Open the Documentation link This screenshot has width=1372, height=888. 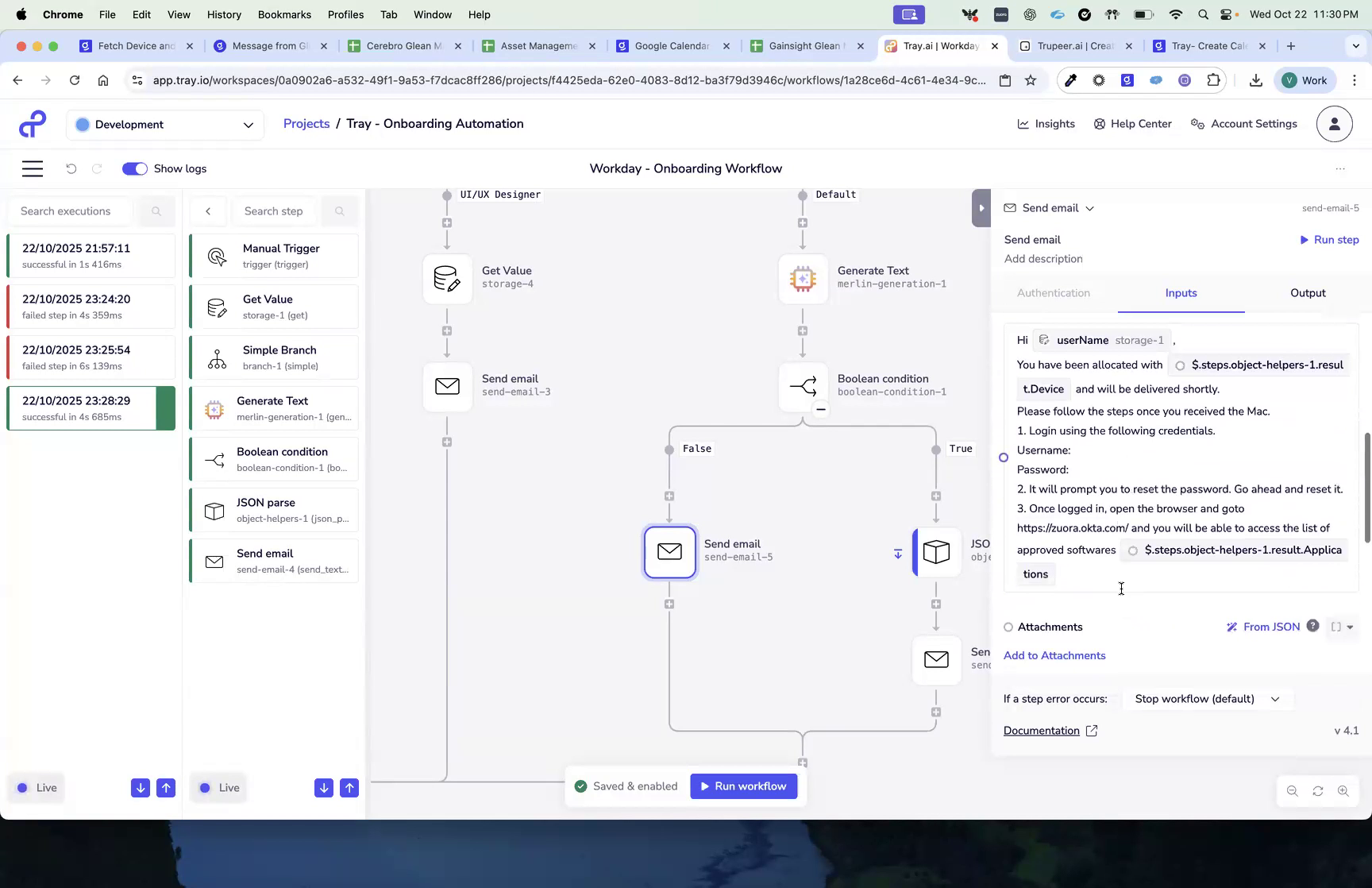[1042, 730]
